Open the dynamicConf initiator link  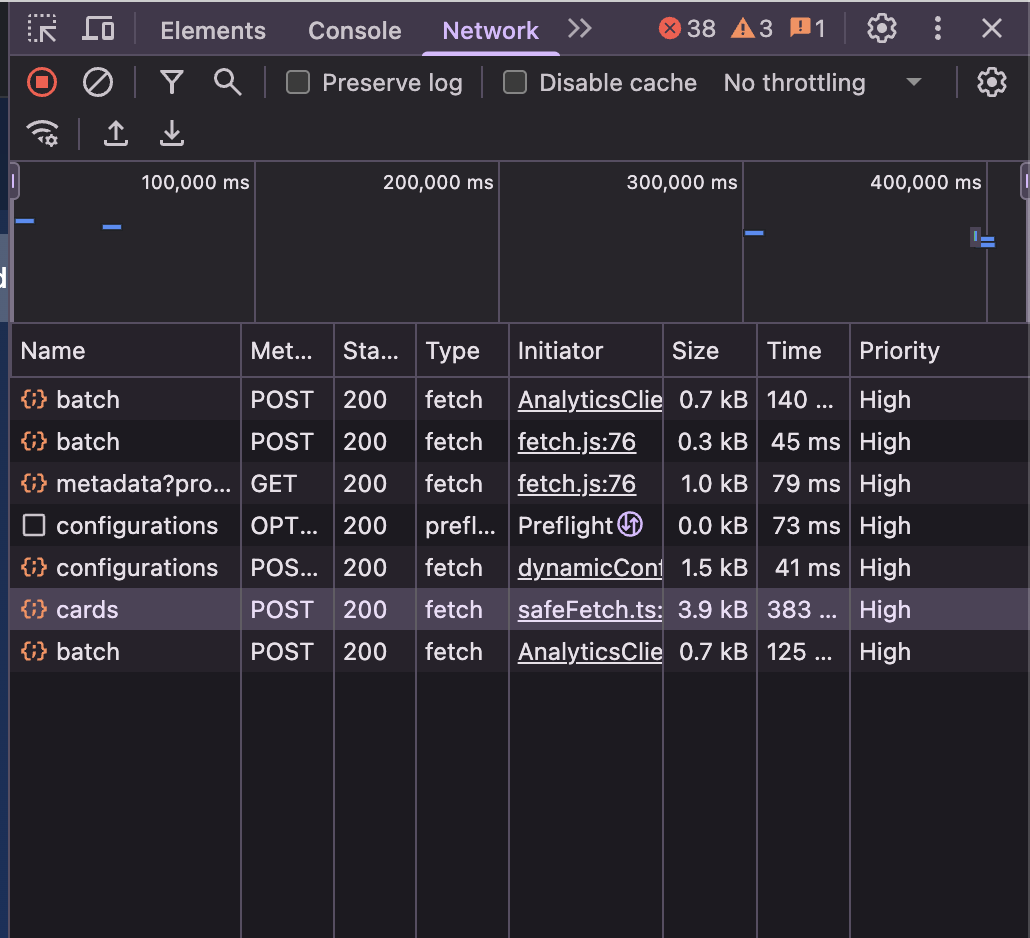(x=590, y=568)
